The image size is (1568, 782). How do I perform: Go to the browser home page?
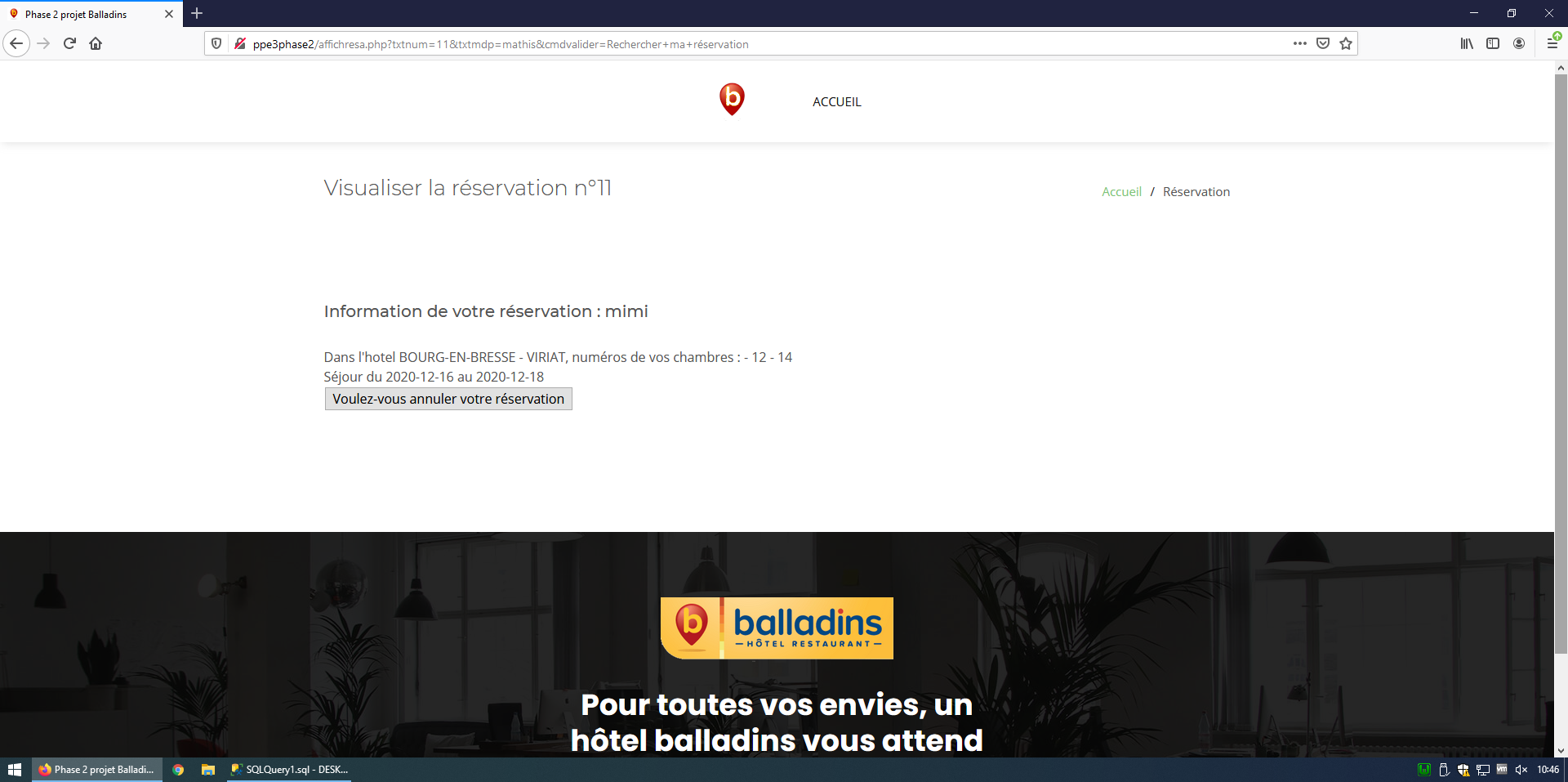pyautogui.click(x=96, y=43)
